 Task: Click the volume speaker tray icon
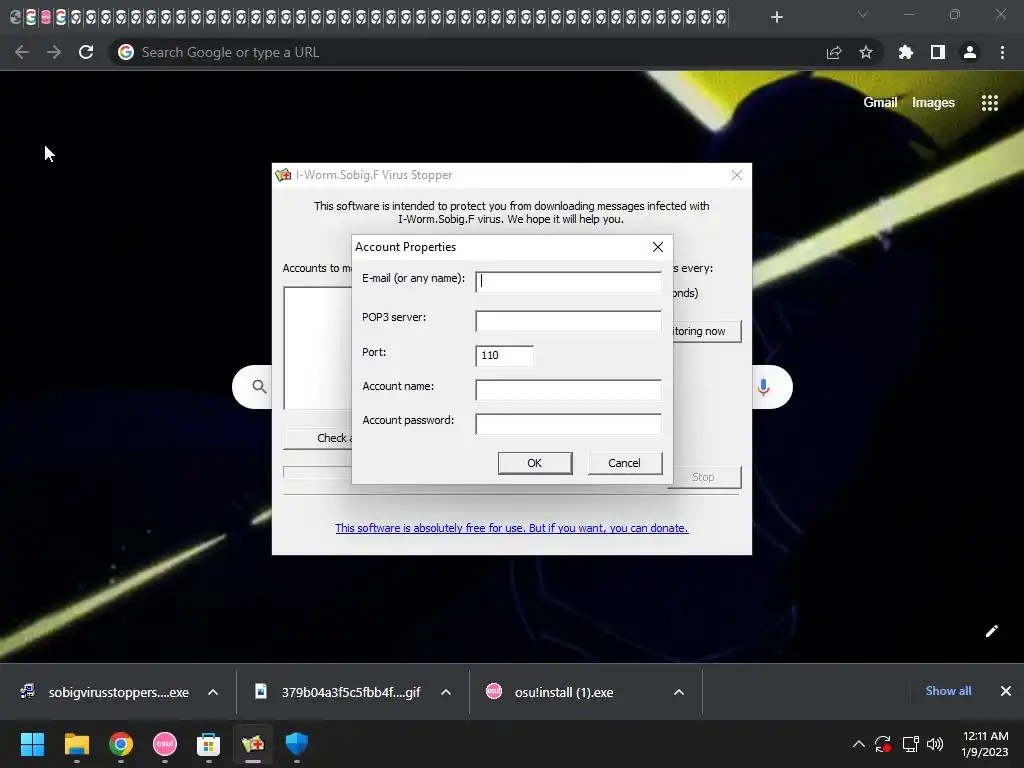[935, 744]
